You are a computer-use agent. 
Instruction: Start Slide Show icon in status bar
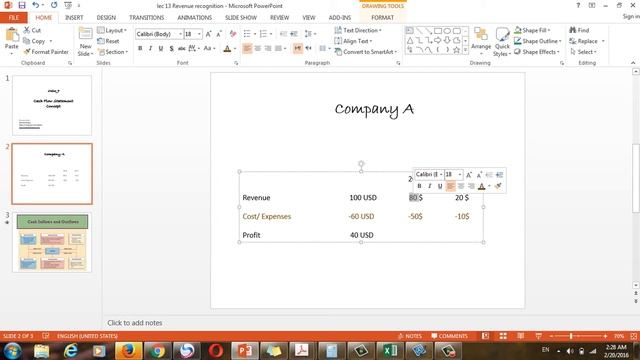point(538,336)
